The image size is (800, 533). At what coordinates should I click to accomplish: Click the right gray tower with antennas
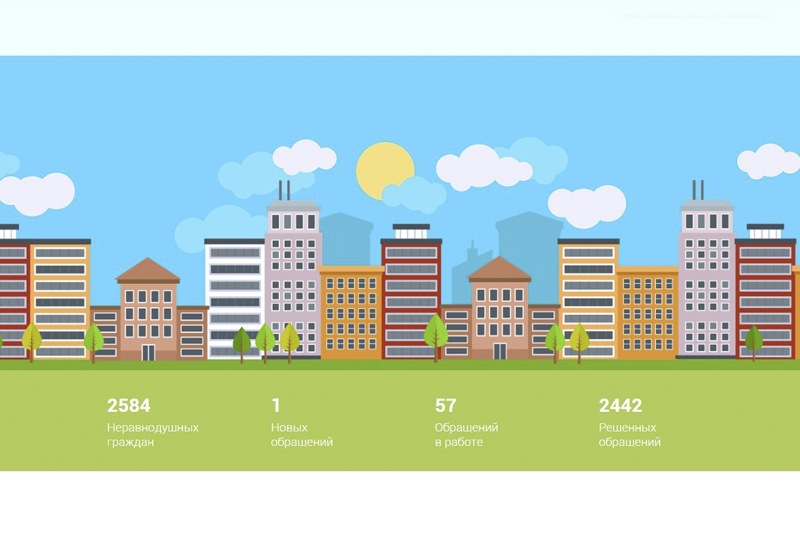click(706, 270)
